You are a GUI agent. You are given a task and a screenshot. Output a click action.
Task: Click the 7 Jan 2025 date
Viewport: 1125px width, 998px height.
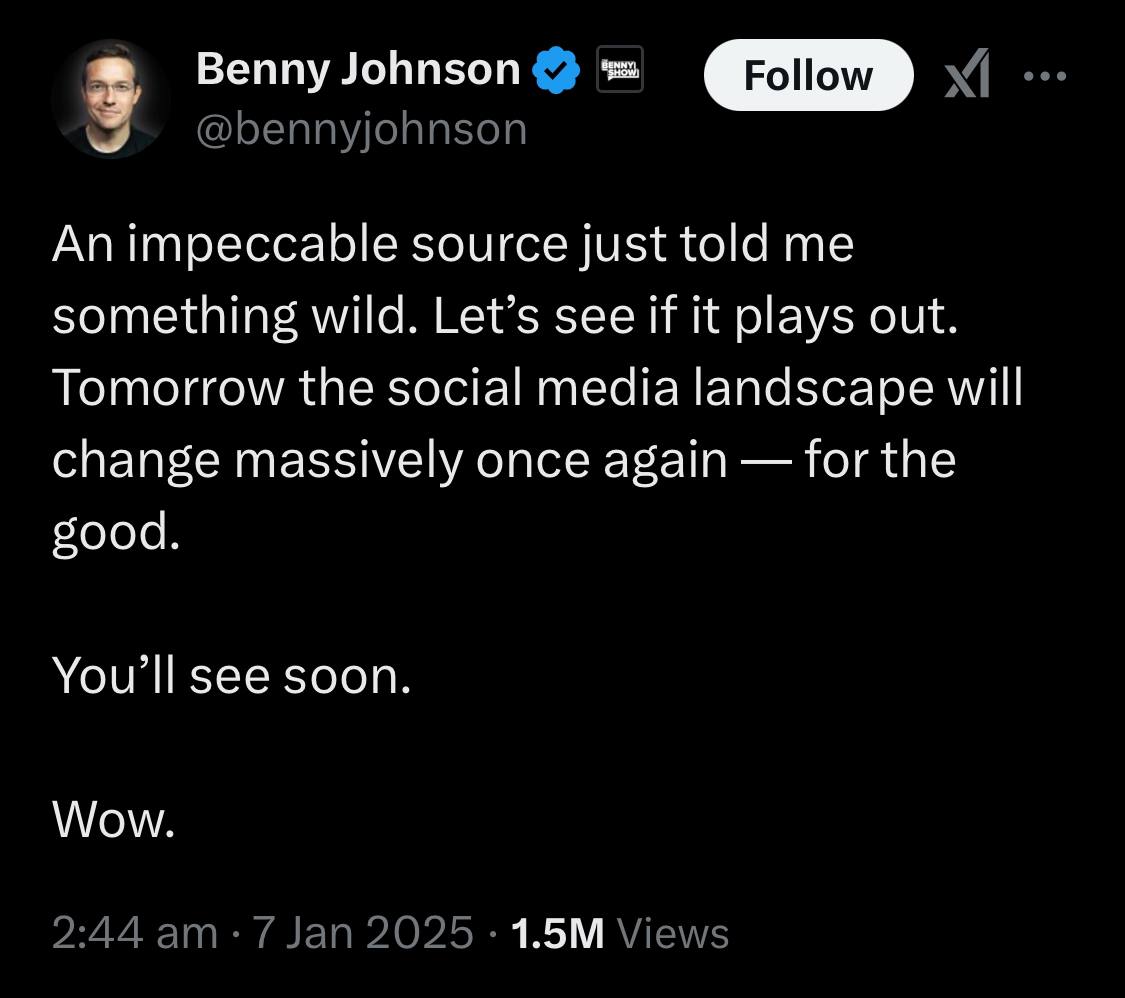click(x=362, y=933)
